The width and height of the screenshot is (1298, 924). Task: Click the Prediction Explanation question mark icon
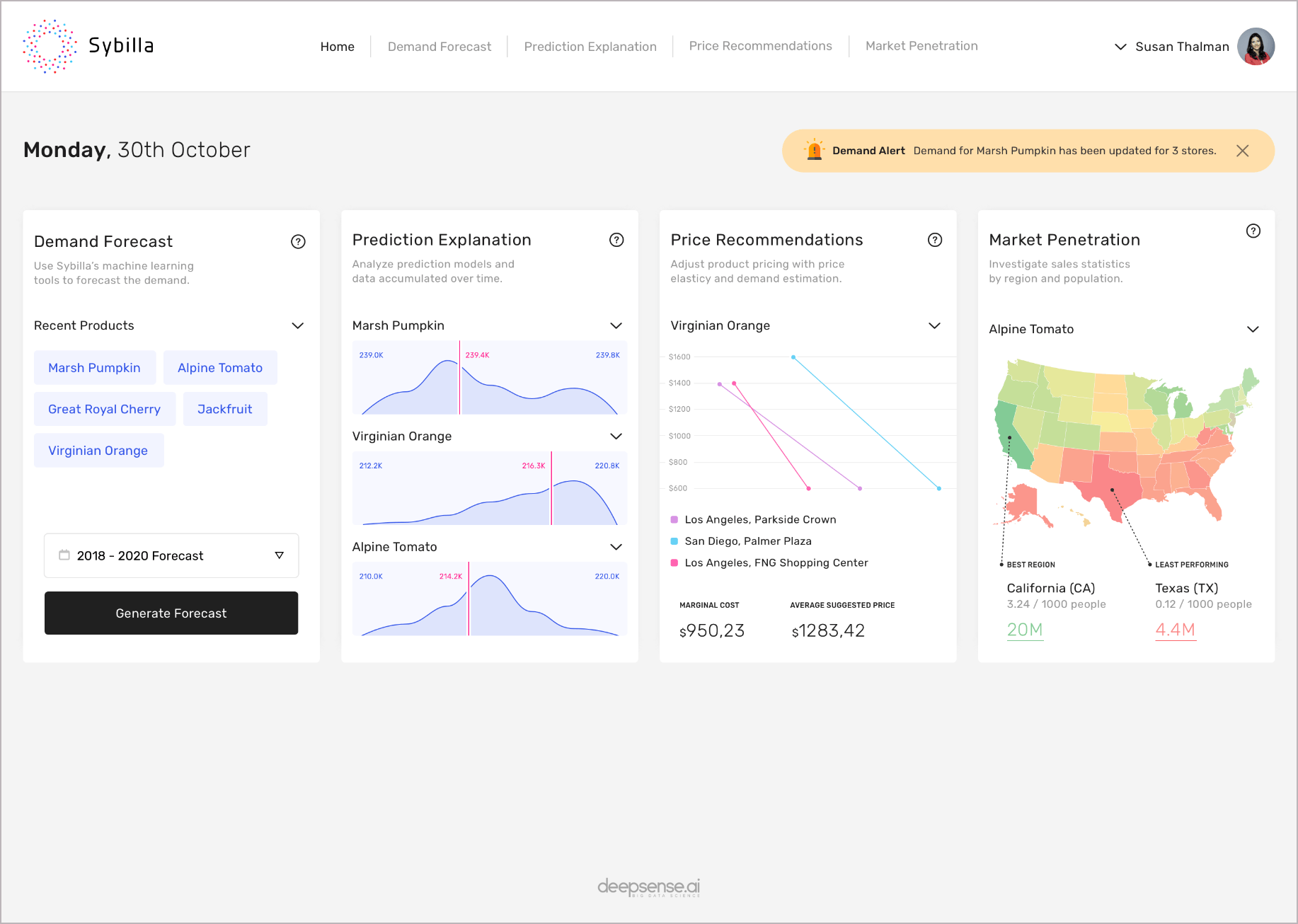point(616,240)
